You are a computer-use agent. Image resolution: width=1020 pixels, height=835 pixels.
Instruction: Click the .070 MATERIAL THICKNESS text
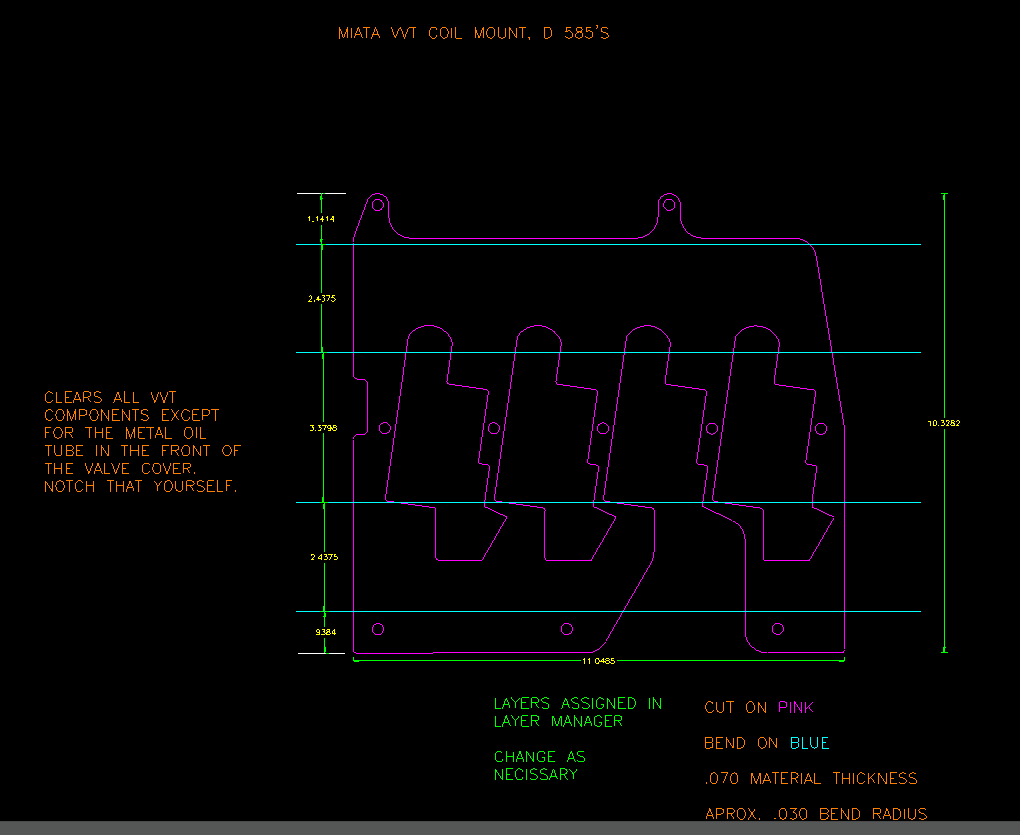coord(810,779)
